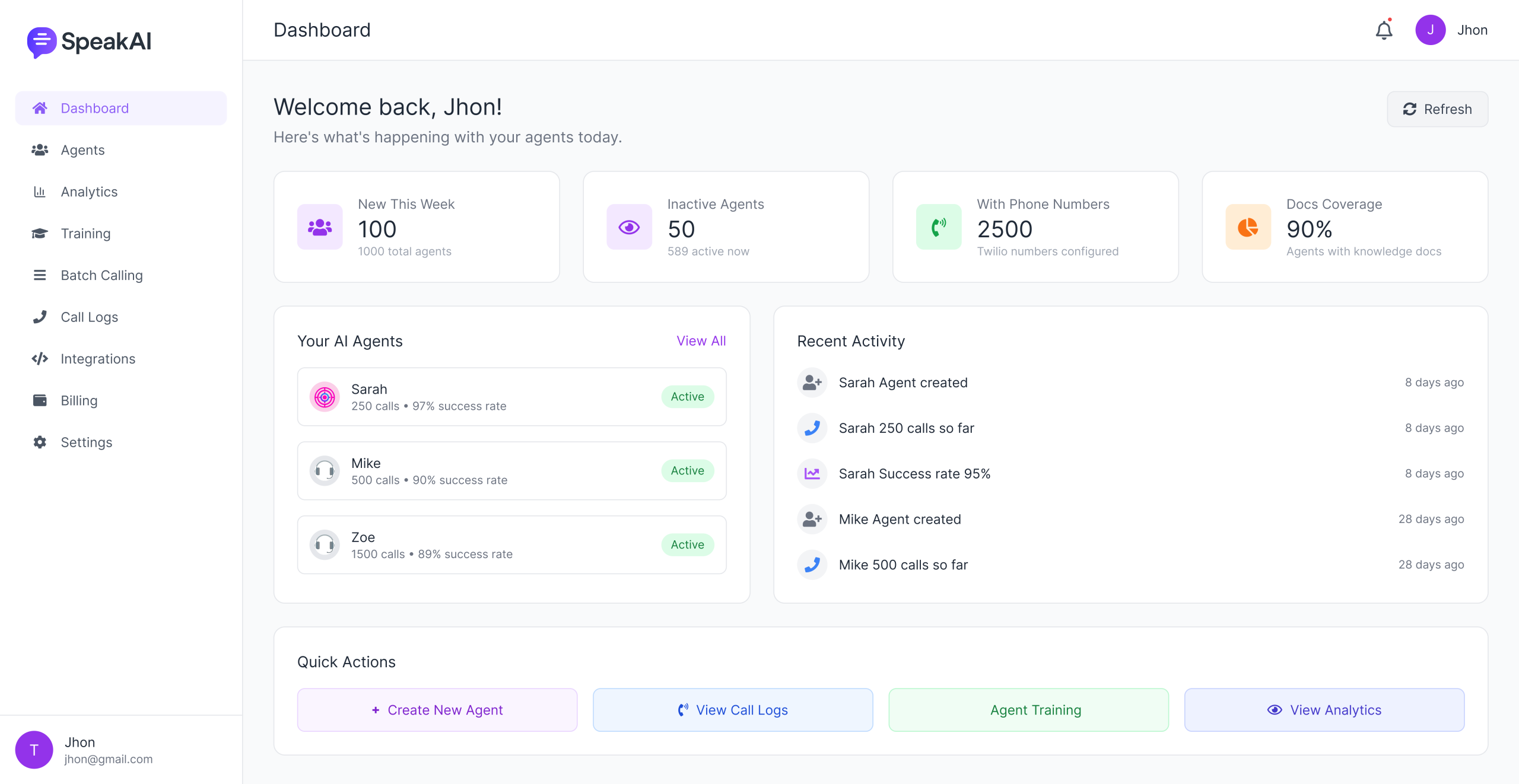This screenshot has width=1519, height=784.
Task: Click the orange Docs Coverage pie icon
Action: point(1248,227)
